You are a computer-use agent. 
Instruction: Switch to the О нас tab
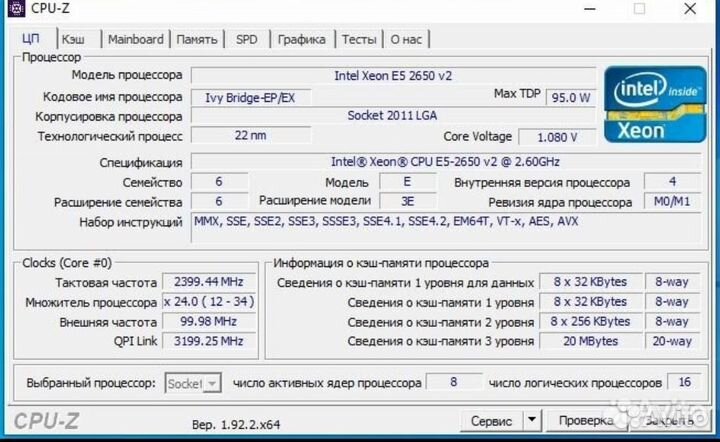[406, 39]
